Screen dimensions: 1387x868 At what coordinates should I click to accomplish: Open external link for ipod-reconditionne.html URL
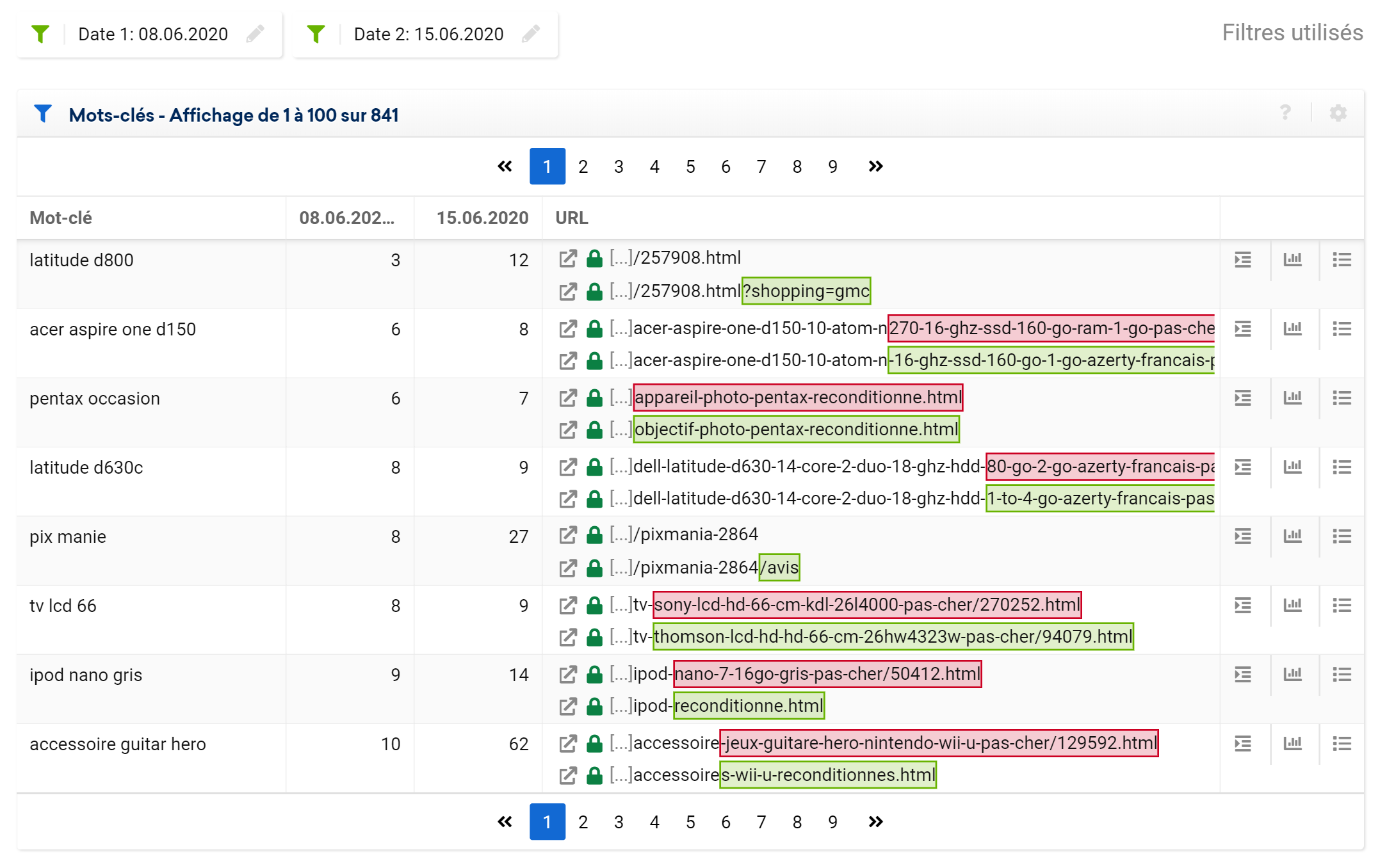567,707
